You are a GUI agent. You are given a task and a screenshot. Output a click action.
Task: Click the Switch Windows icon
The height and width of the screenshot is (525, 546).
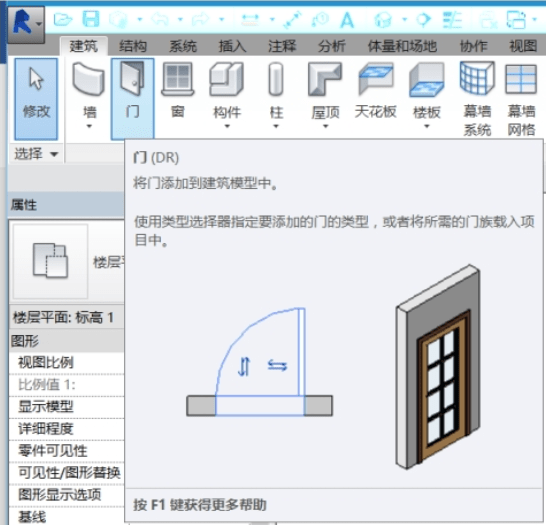(x=516, y=19)
